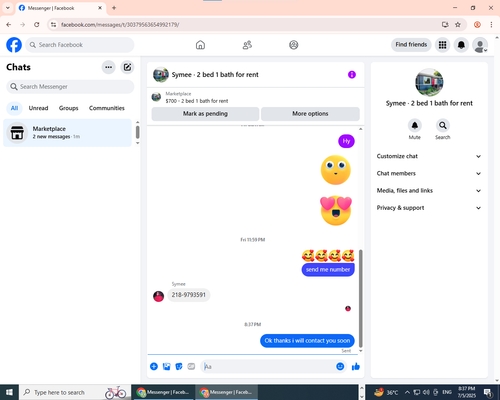The height and width of the screenshot is (400, 500).
Task: Go back in browser history
Action: [x=9, y=24]
